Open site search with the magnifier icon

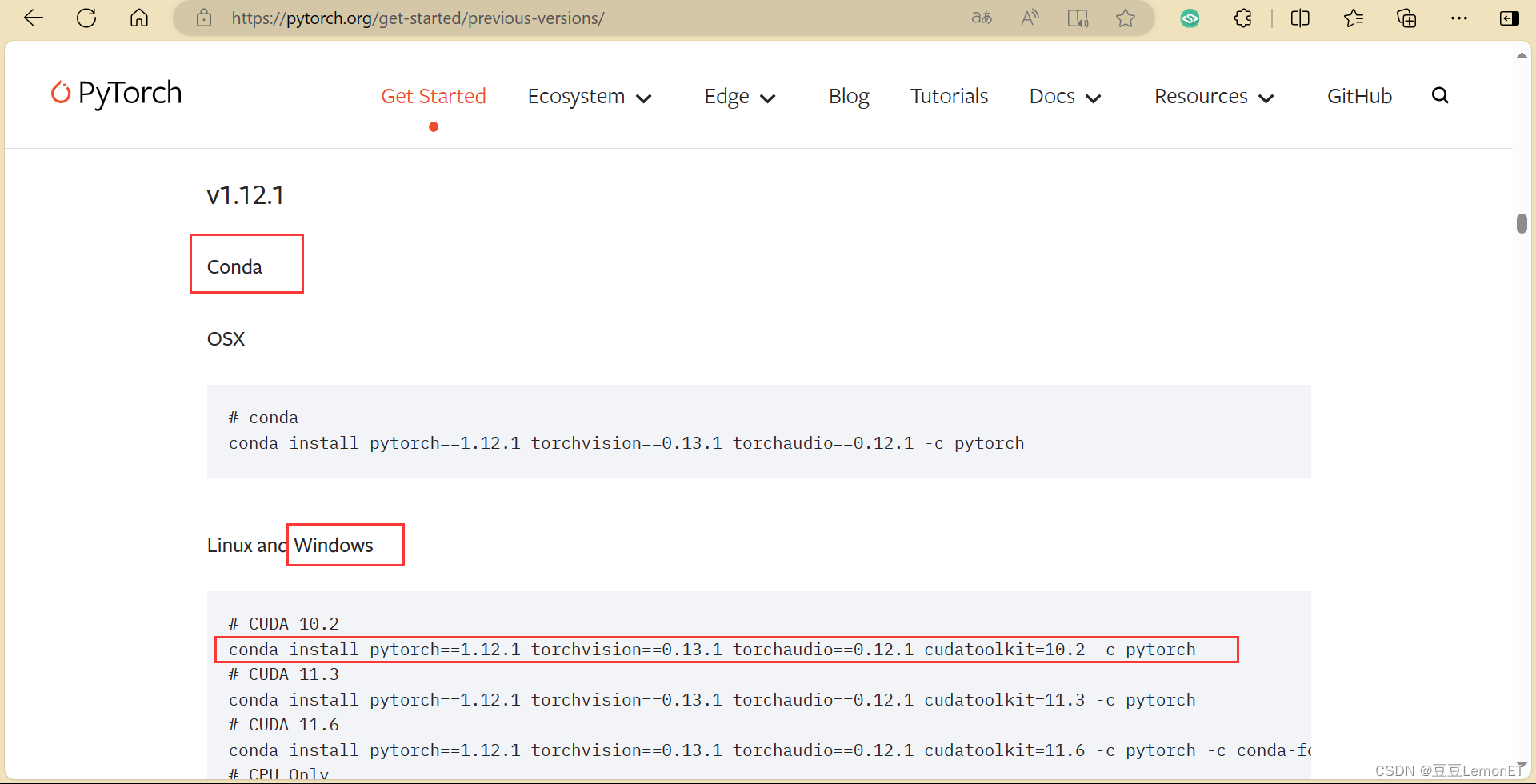click(1440, 96)
